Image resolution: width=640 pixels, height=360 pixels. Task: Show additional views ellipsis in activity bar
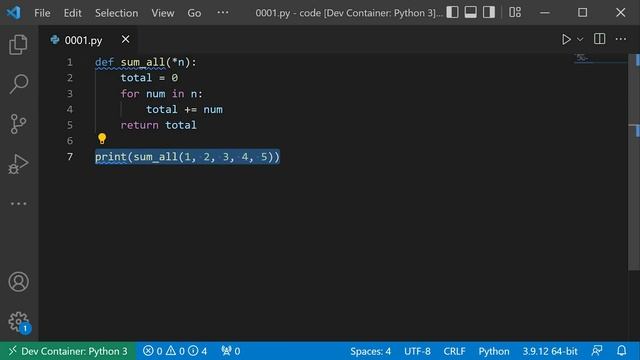(x=18, y=203)
